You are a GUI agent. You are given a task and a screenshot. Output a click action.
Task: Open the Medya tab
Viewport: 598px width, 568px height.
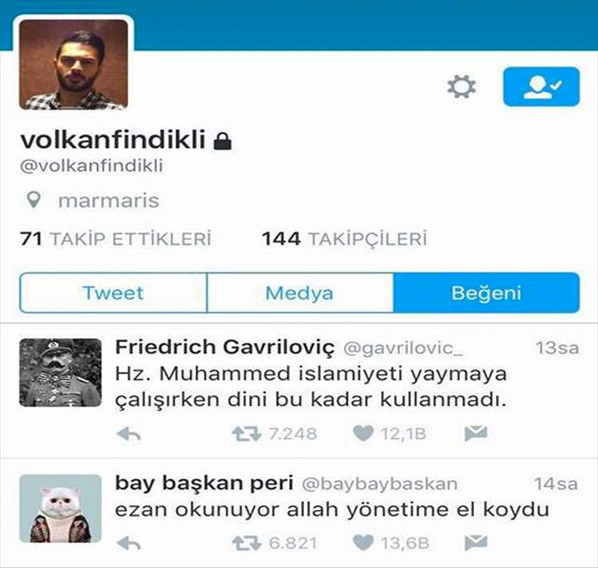click(x=300, y=293)
